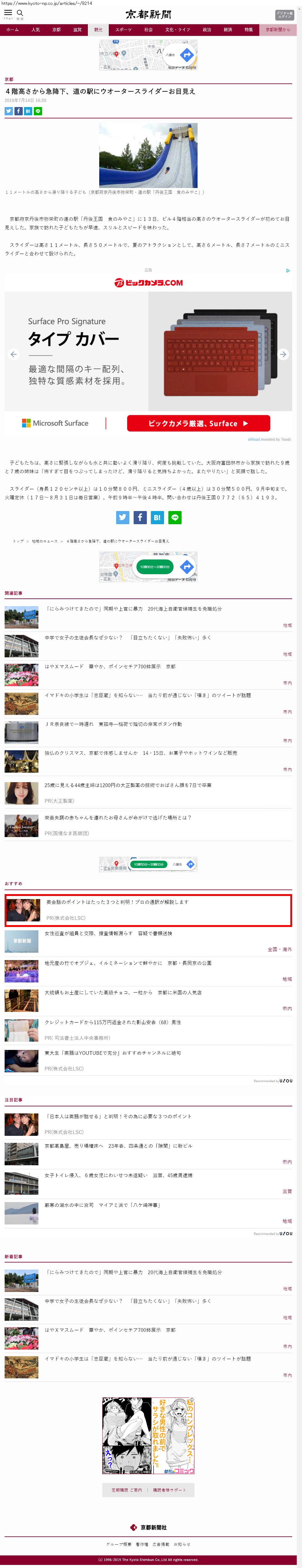The image size is (302, 1568).
Task: Select the 文化・ライフ navigation tab
Action: (178, 30)
